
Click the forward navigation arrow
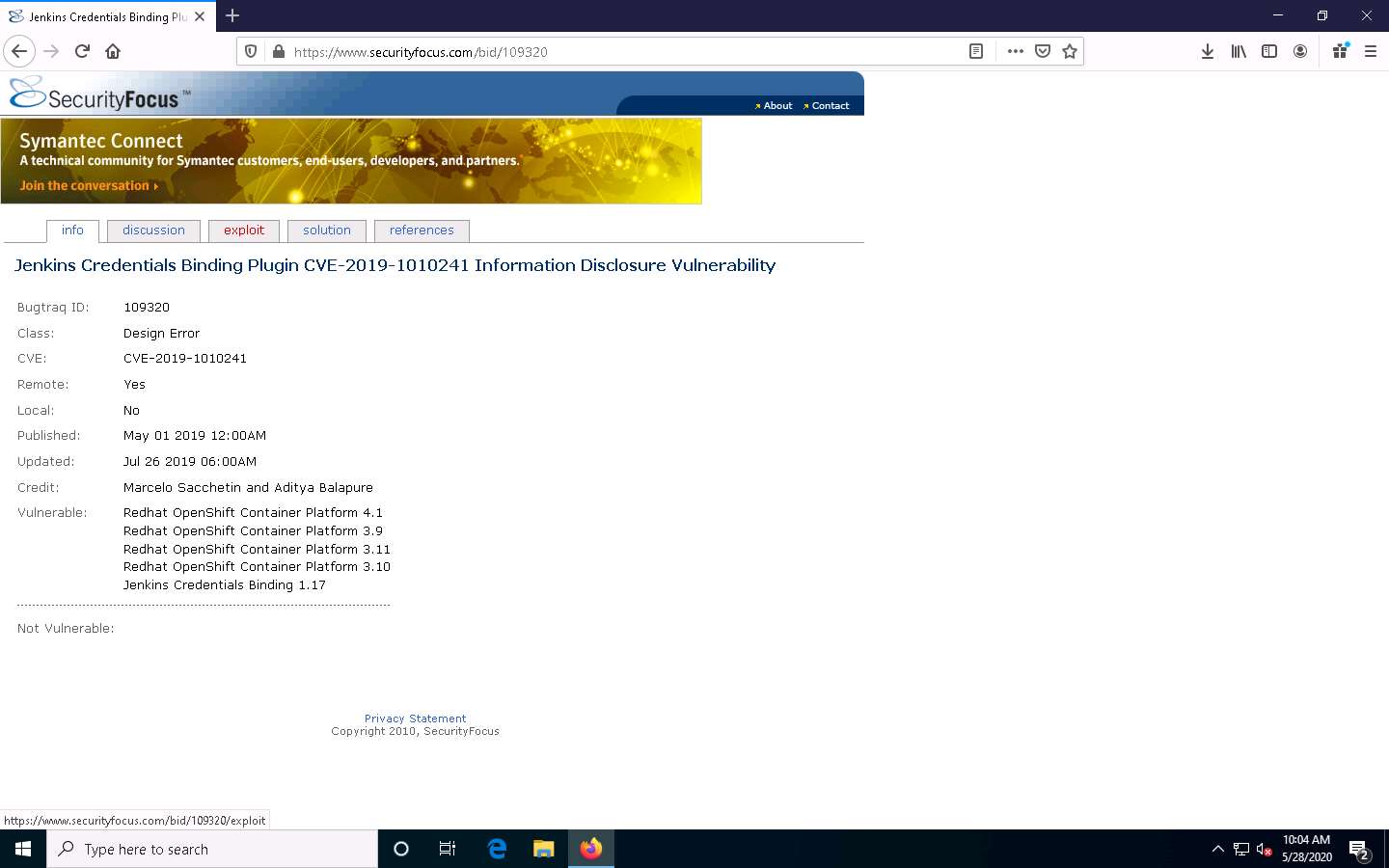coord(51,51)
